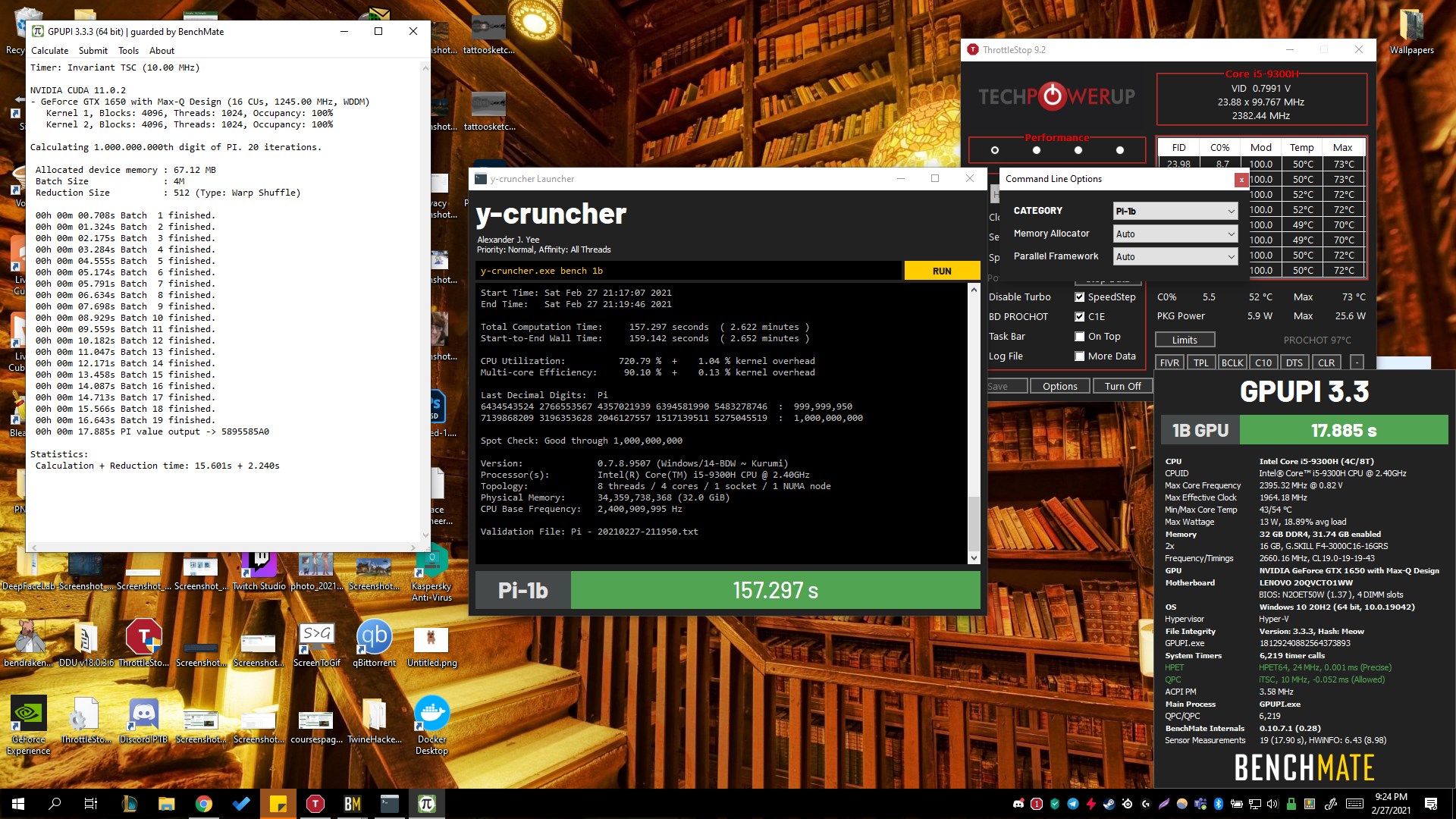
Task: Open Discord PTB desktop shortcut
Action: click(143, 720)
